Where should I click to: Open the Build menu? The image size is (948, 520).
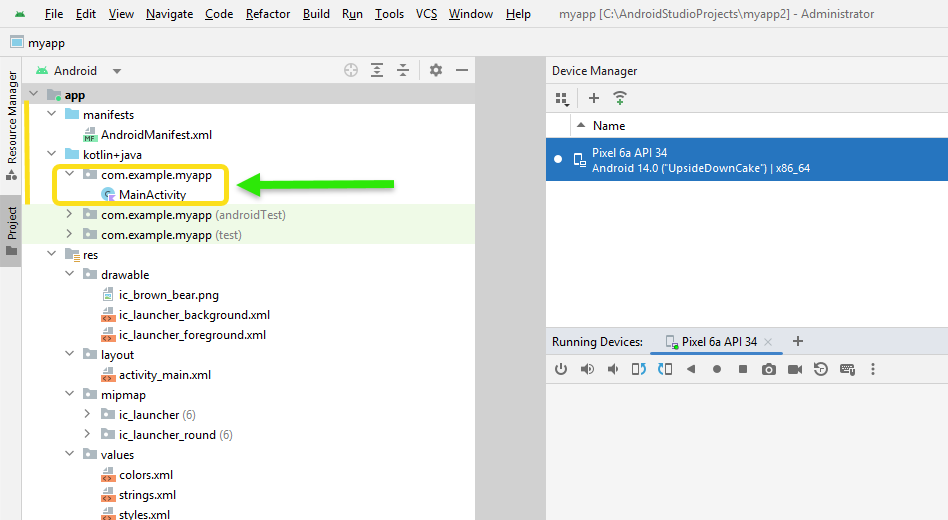click(x=316, y=14)
